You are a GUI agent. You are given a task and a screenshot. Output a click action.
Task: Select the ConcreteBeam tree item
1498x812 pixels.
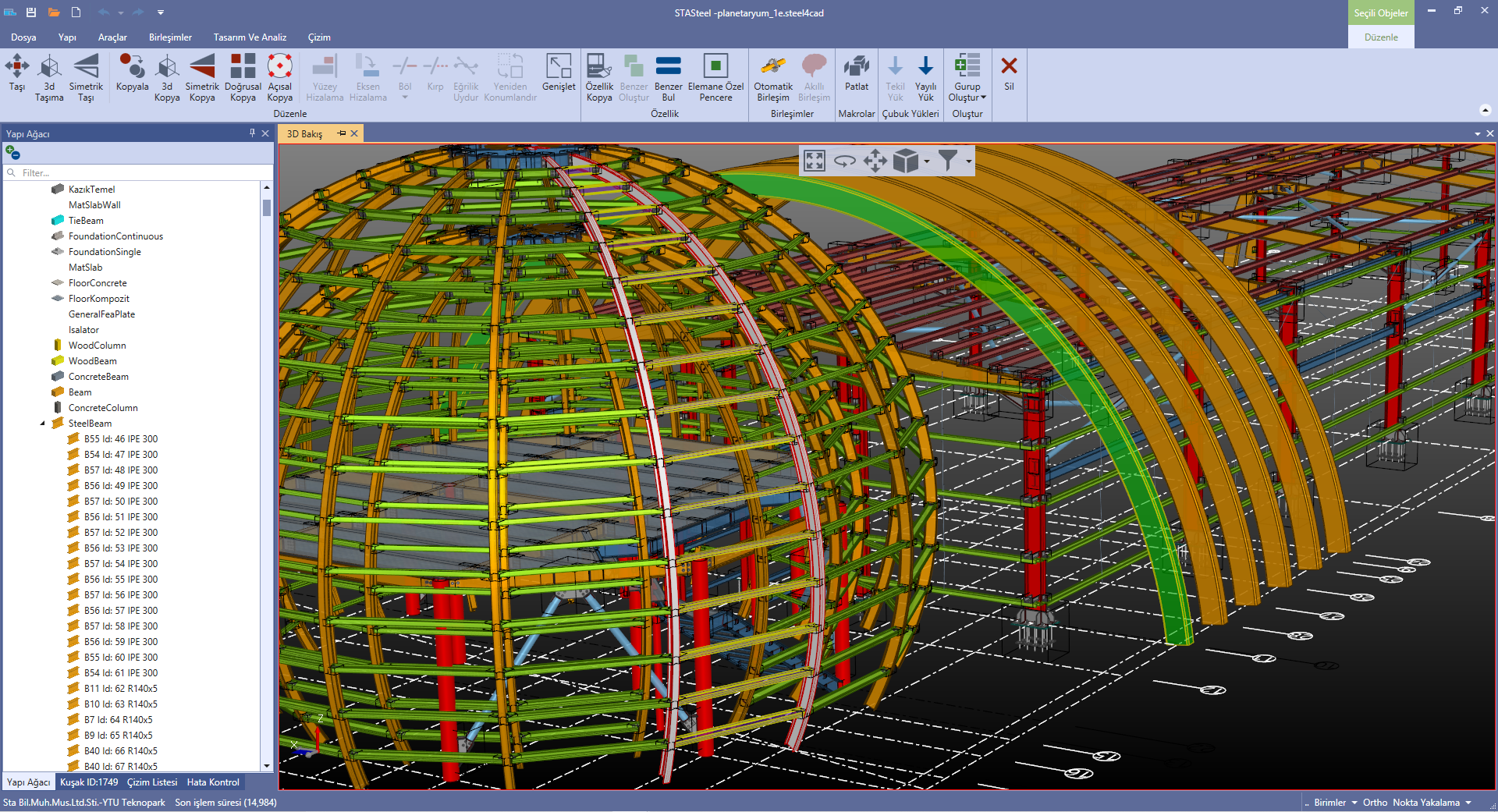tap(98, 377)
